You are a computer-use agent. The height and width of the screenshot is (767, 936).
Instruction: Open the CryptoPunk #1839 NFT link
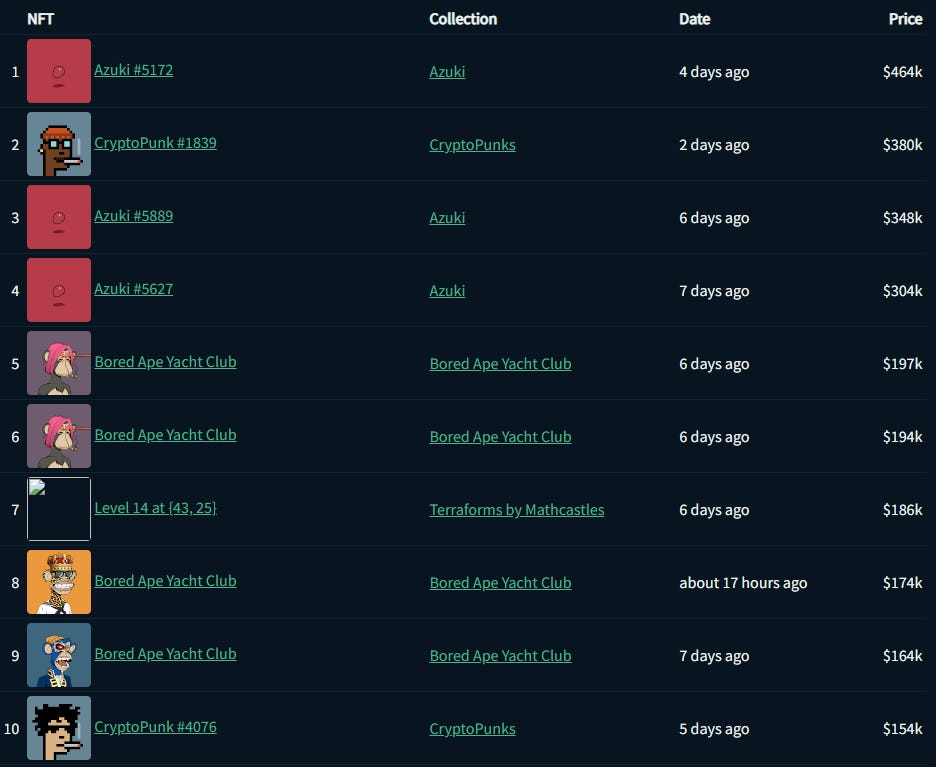155,143
